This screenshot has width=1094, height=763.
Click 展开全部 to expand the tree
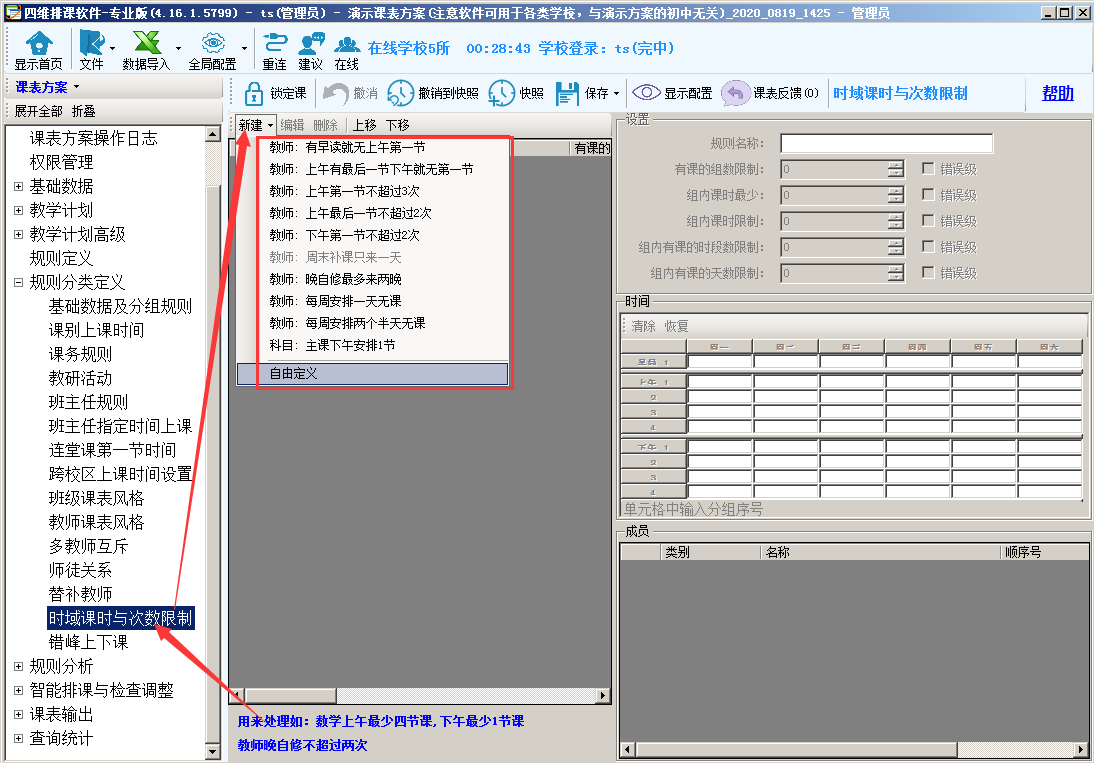pos(39,111)
